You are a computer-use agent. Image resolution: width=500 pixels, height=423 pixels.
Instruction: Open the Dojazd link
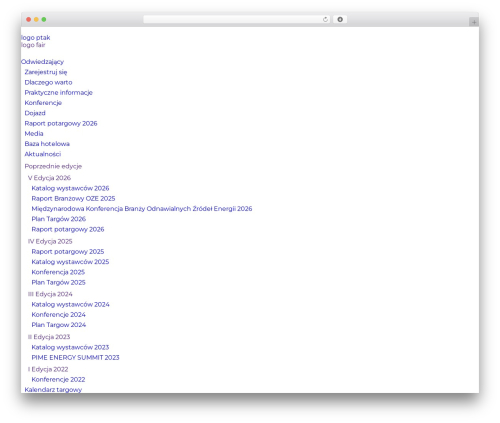[35, 113]
